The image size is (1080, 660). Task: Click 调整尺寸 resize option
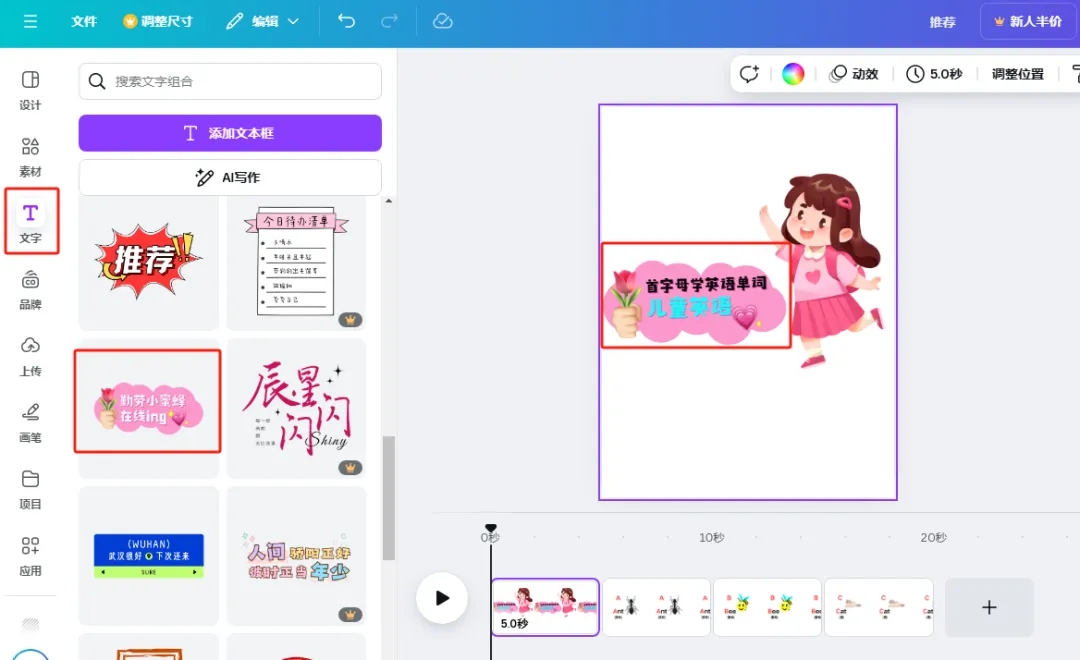click(158, 21)
